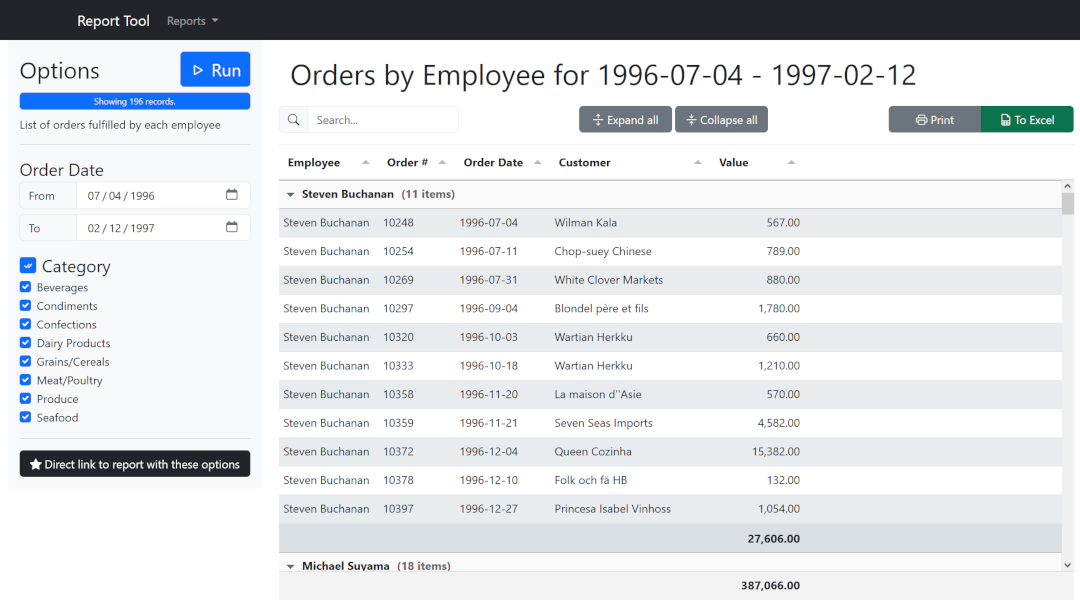Image resolution: width=1080 pixels, height=600 pixels.
Task: Open the To date calendar picker icon
Action: click(x=232, y=228)
